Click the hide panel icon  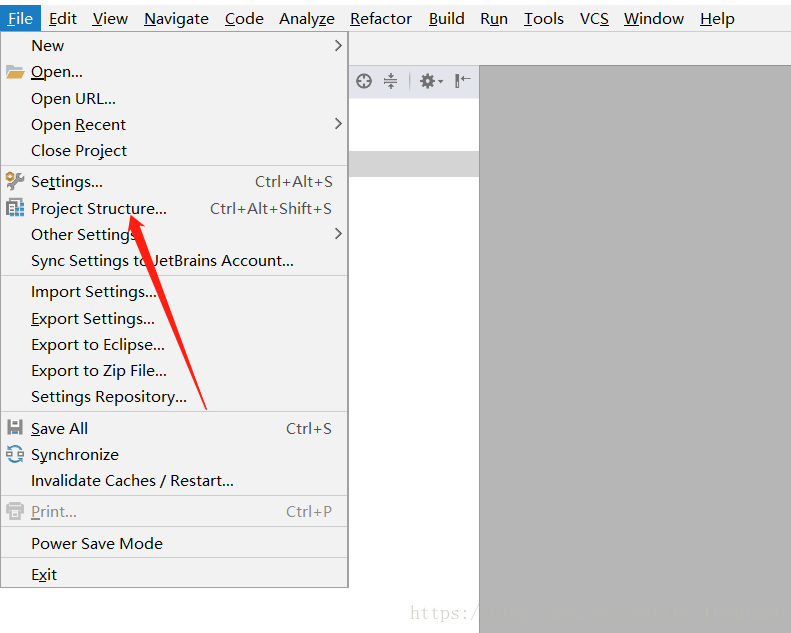[x=463, y=81]
